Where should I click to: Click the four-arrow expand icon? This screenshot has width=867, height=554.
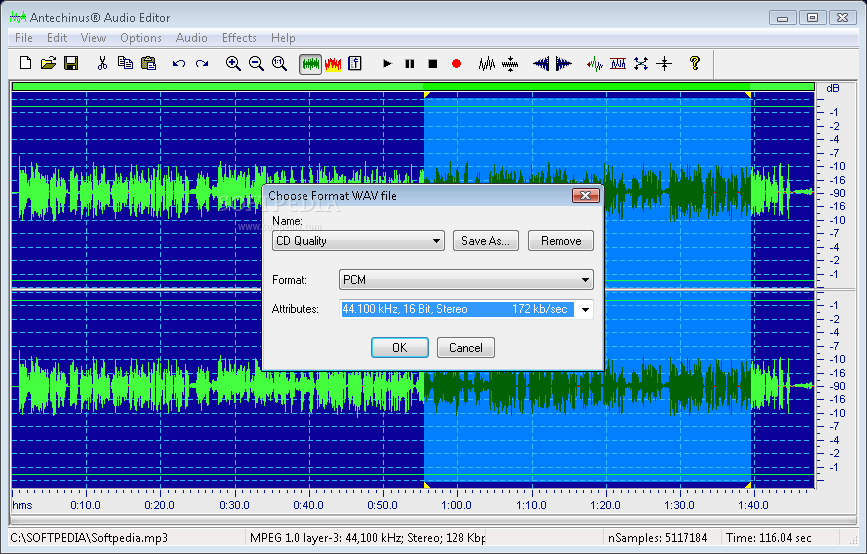click(x=641, y=64)
